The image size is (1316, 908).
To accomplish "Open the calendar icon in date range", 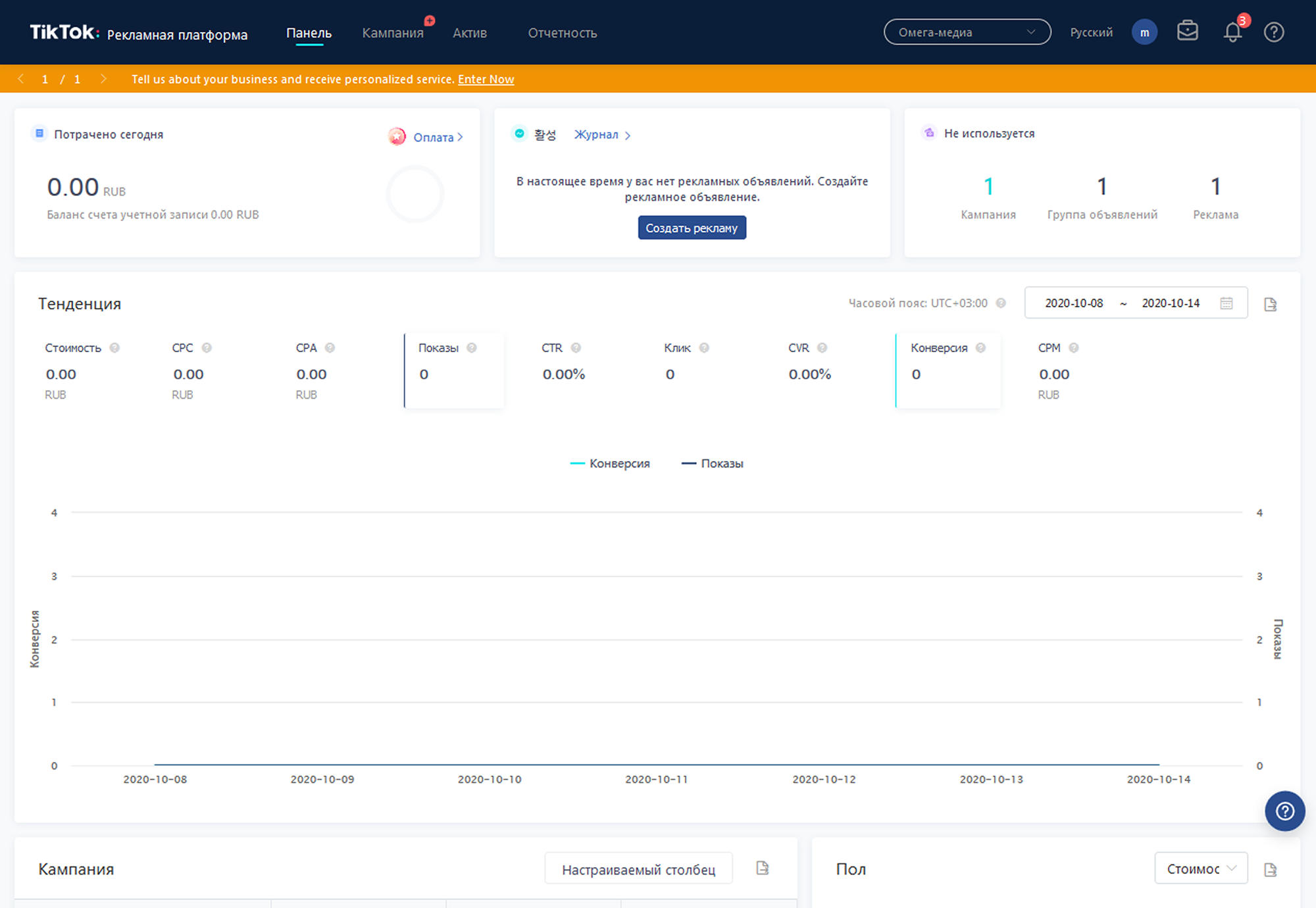I will pos(1226,303).
